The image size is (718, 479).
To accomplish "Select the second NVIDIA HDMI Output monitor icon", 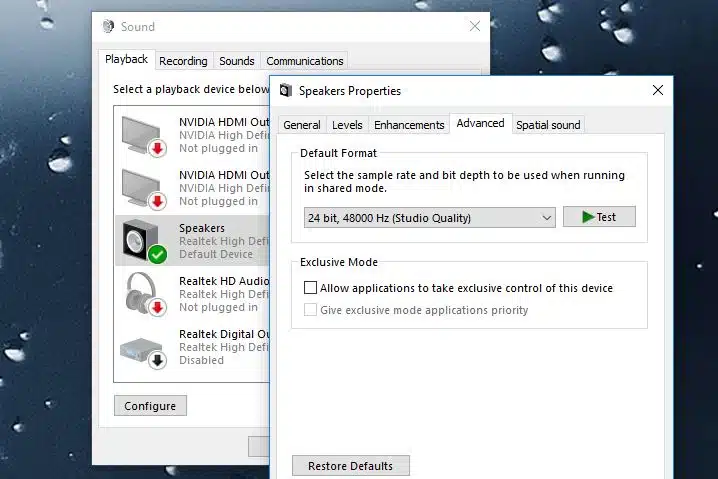I will [143, 189].
